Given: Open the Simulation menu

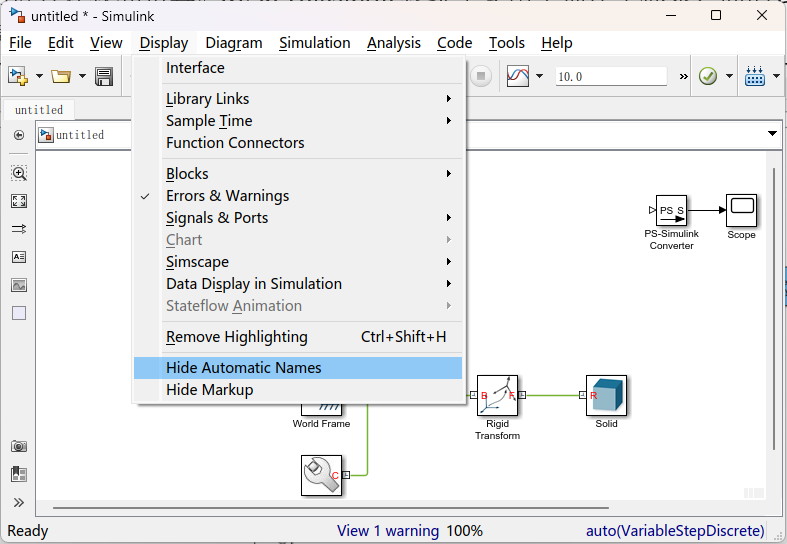Looking at the screenshot, I should 315,43.
